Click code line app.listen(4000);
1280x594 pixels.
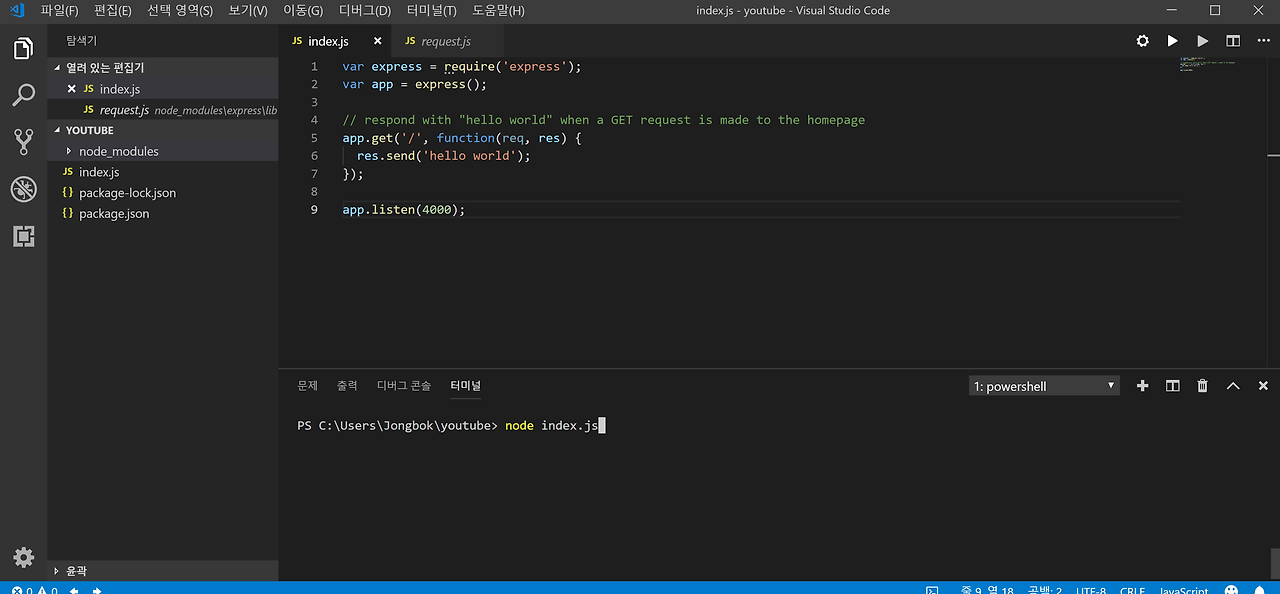click(x=404, y=210)
